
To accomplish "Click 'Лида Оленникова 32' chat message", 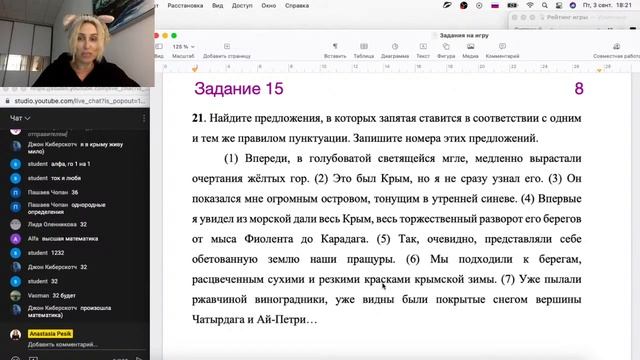I will (x=57, y=224).
